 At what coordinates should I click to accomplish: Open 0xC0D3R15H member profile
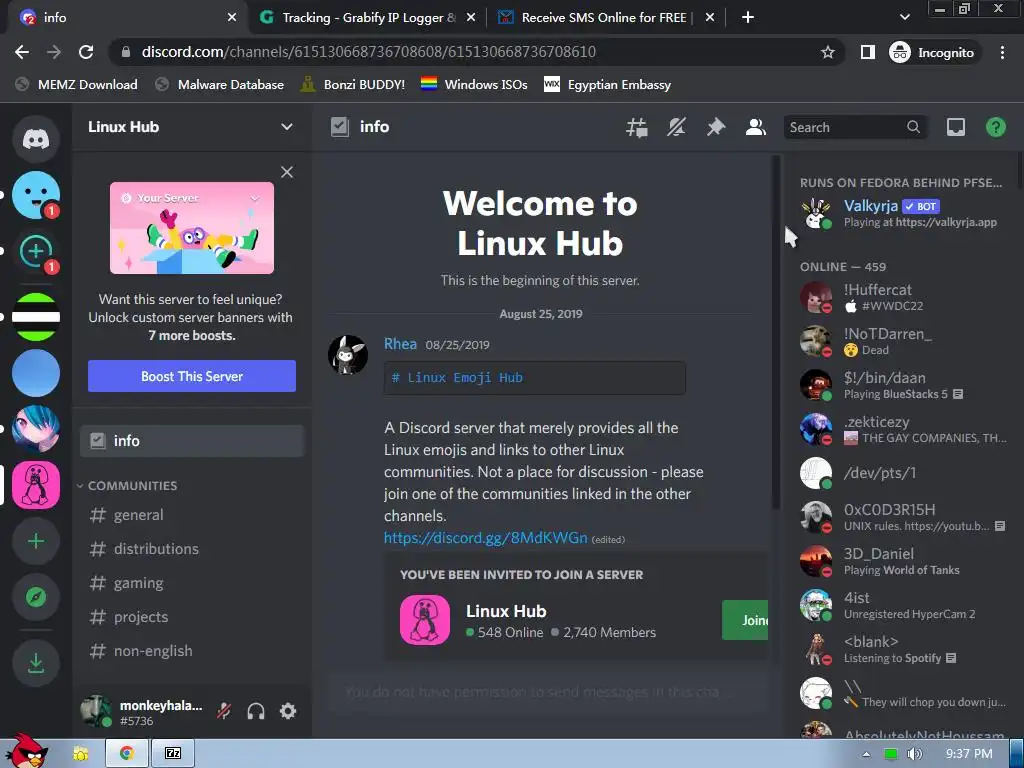click(x=903, y=517)
